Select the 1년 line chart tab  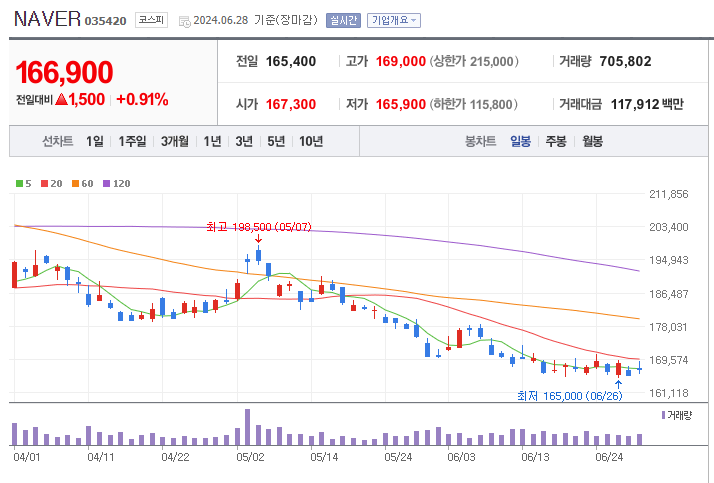click(x=212, y=142)
